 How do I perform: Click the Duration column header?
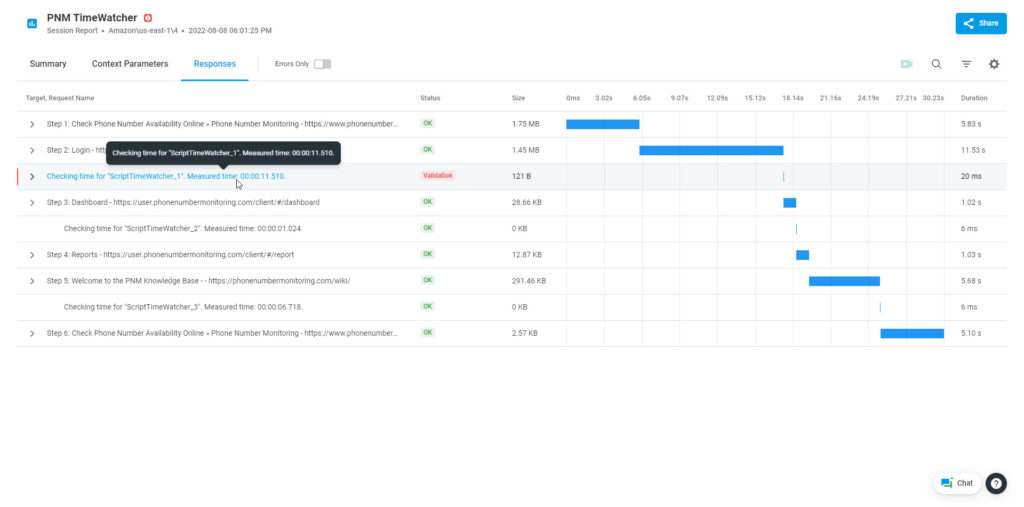[974, 98]
